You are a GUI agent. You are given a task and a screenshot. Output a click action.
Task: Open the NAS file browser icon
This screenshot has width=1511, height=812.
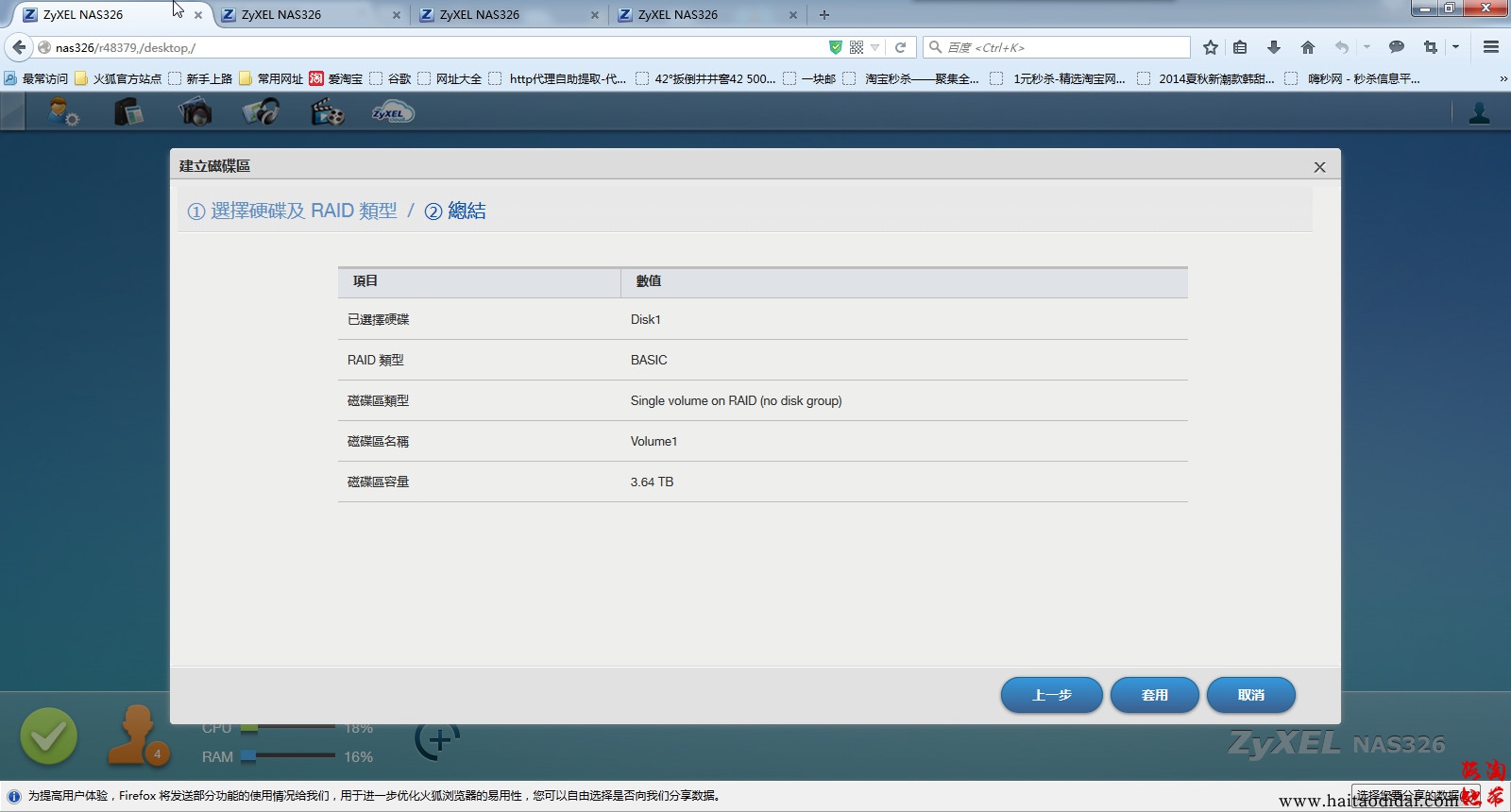tap(128, 113)
